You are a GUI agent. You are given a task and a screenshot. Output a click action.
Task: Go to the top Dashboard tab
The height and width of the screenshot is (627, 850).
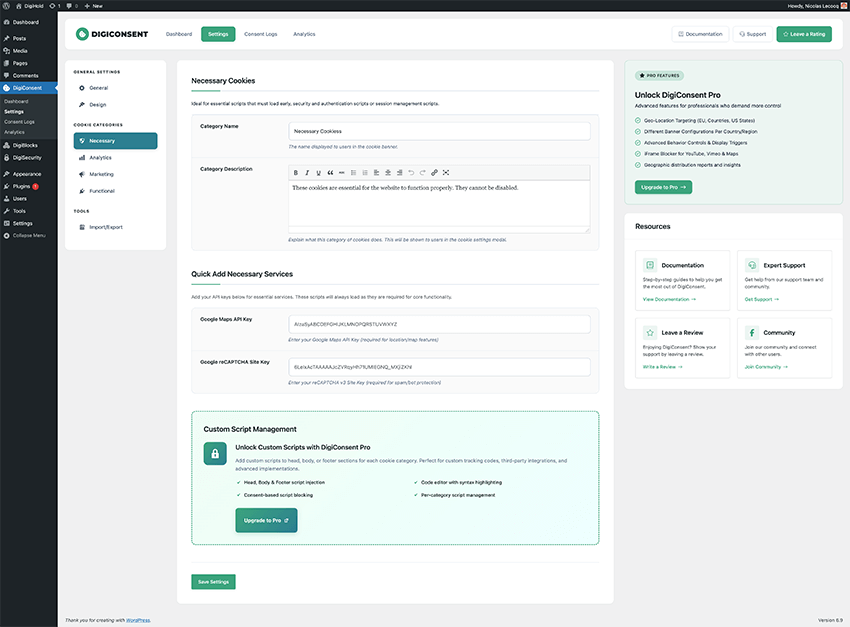tap(178, 34)
